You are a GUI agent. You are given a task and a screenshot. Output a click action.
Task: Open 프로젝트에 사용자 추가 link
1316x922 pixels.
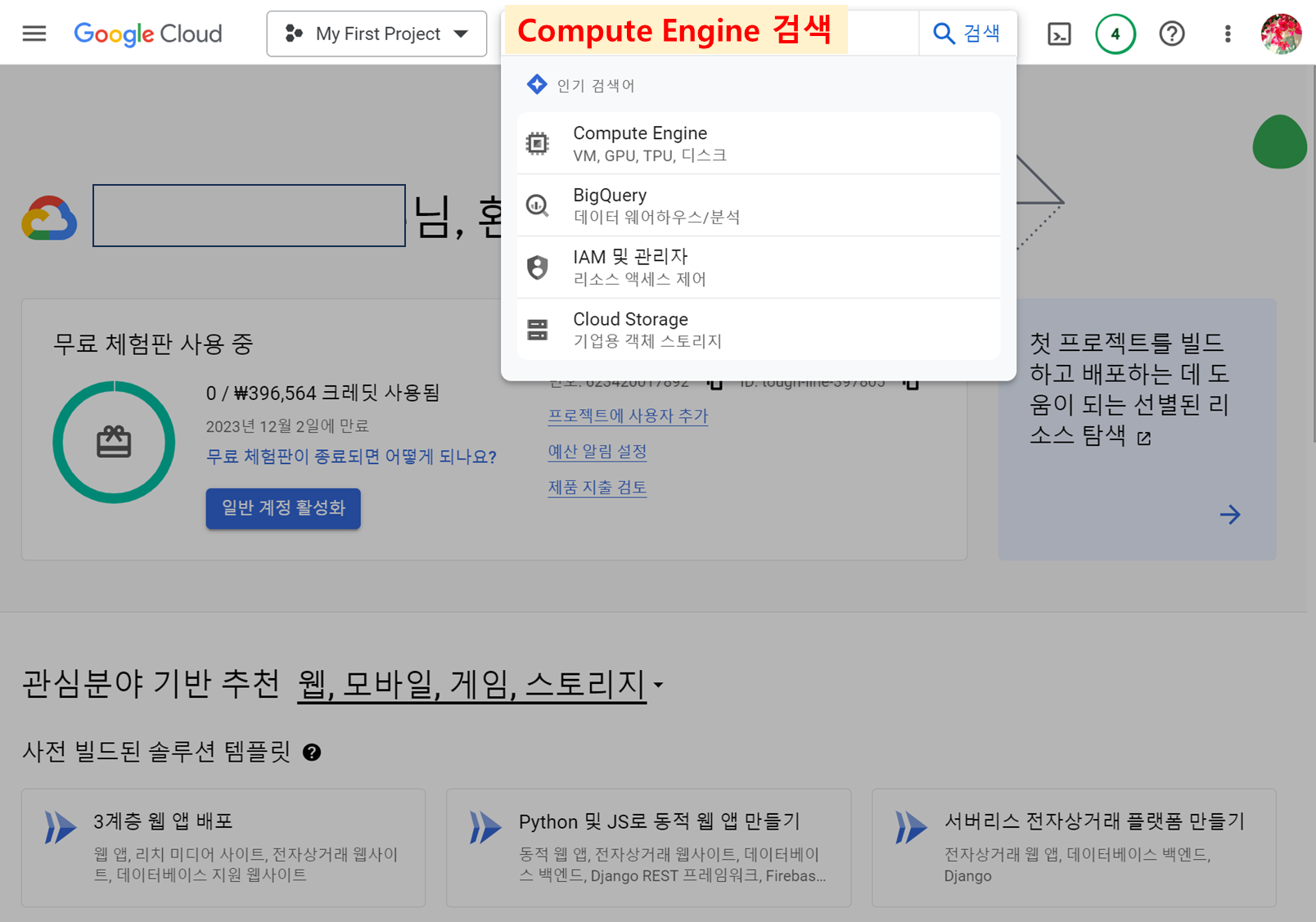628,416
